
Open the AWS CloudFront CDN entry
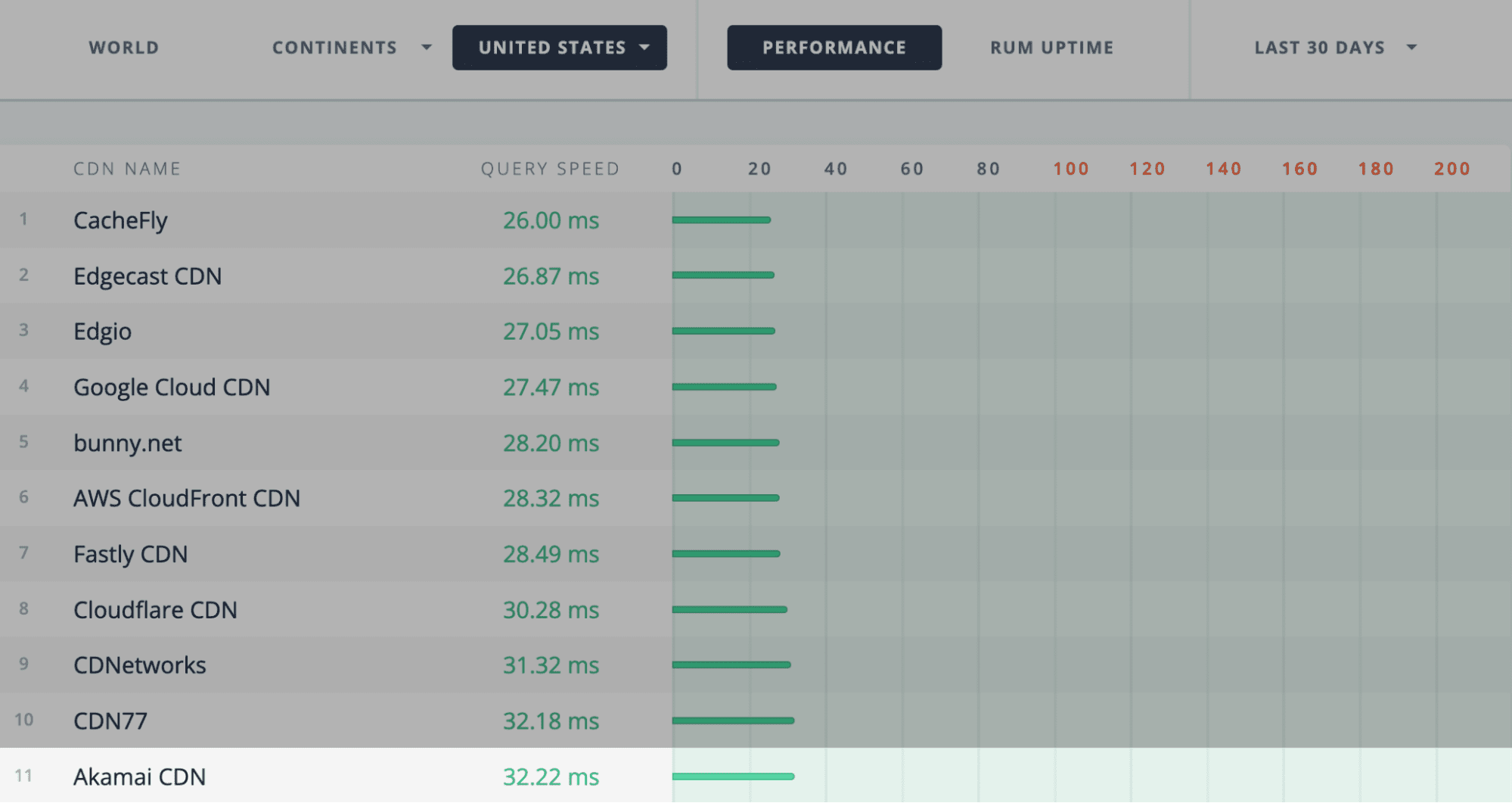point(187,499)
